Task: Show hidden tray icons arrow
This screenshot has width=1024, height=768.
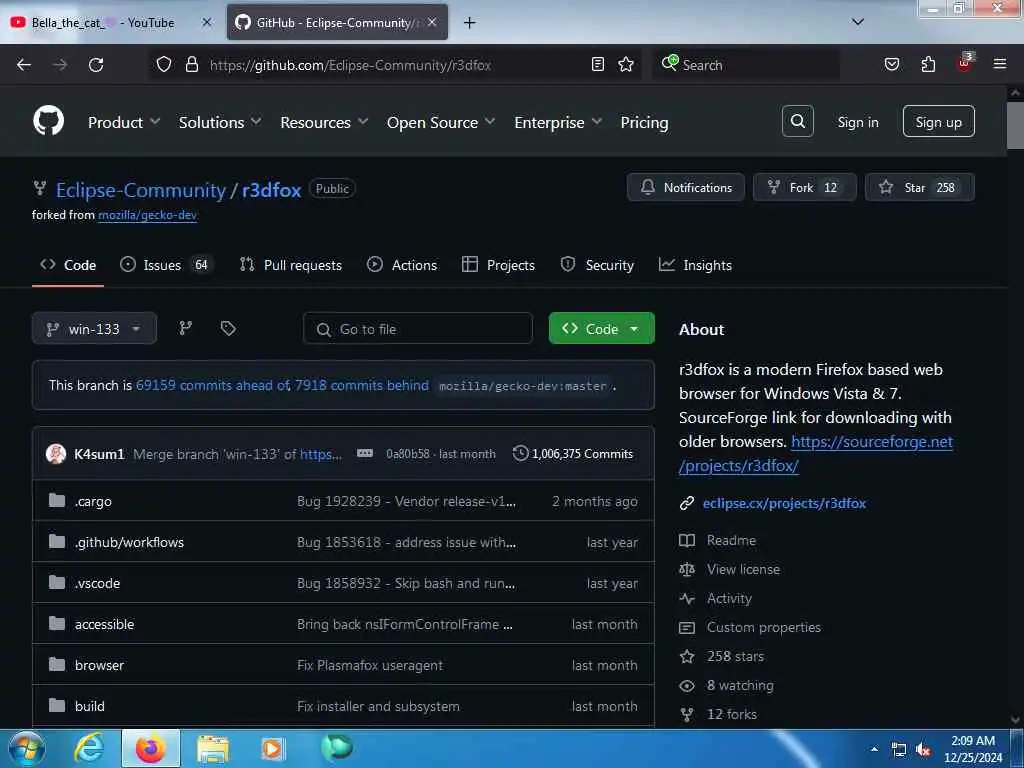Action: click(874, 749)
